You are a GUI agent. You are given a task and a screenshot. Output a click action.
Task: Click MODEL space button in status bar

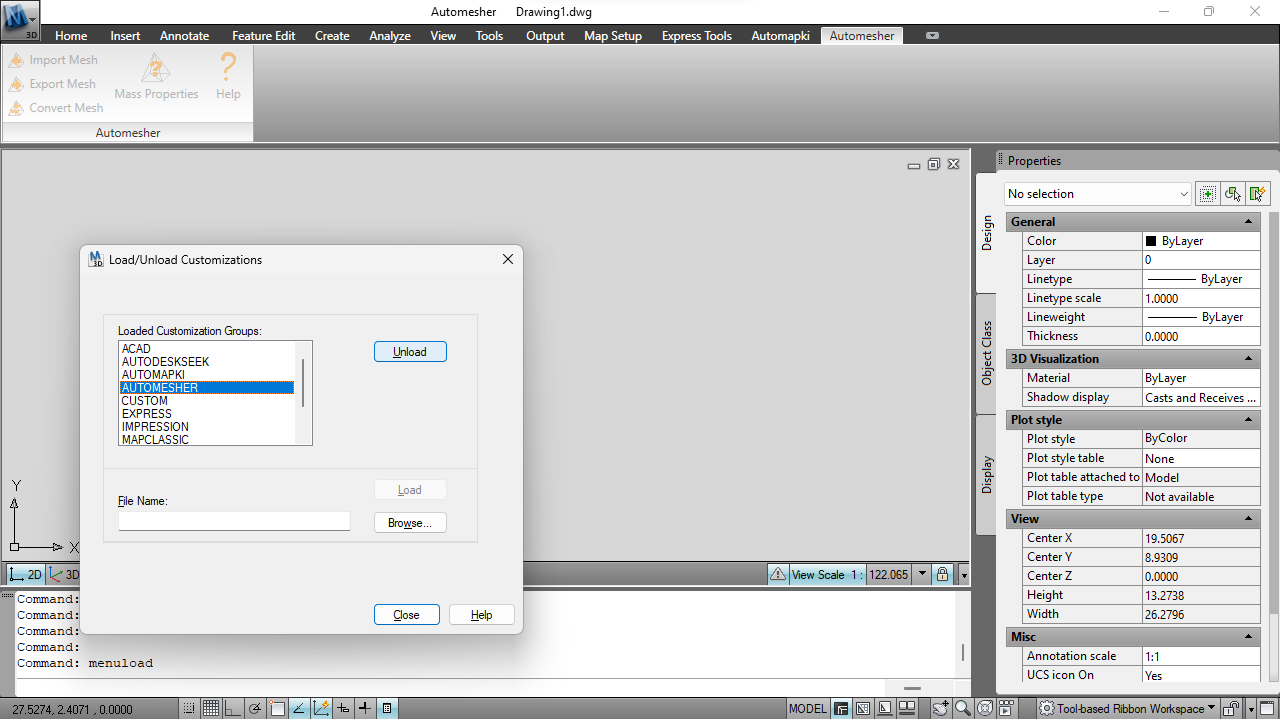pos(807,709)
